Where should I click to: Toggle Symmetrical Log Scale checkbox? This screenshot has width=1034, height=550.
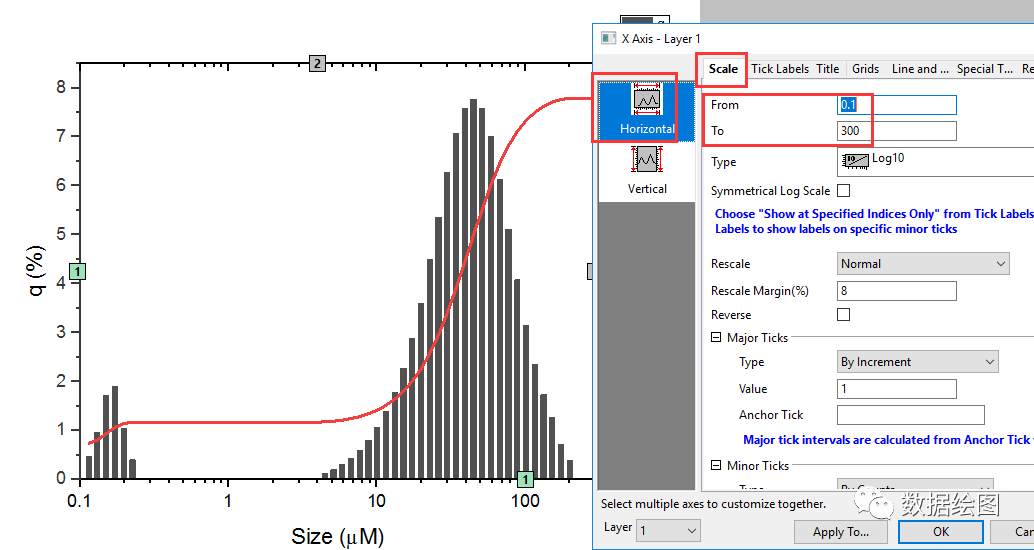pos(843,191)
